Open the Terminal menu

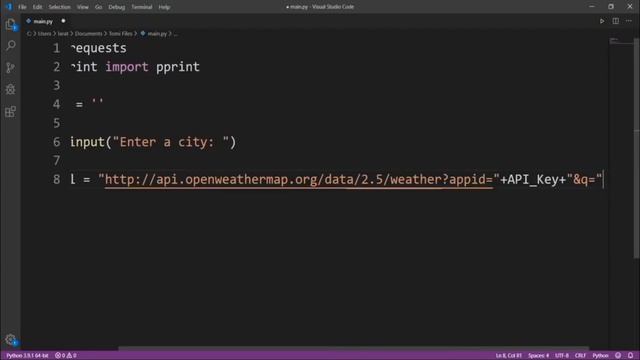[142, 7]
